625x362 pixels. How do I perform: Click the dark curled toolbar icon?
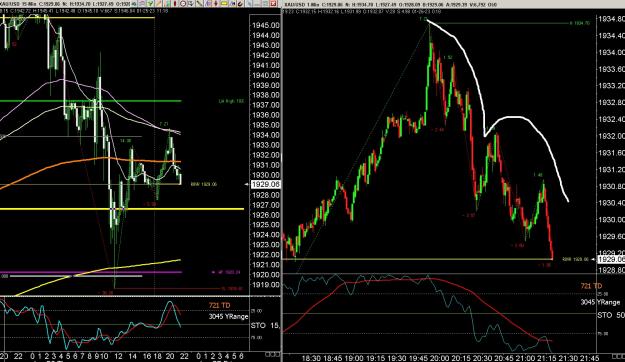240,4
